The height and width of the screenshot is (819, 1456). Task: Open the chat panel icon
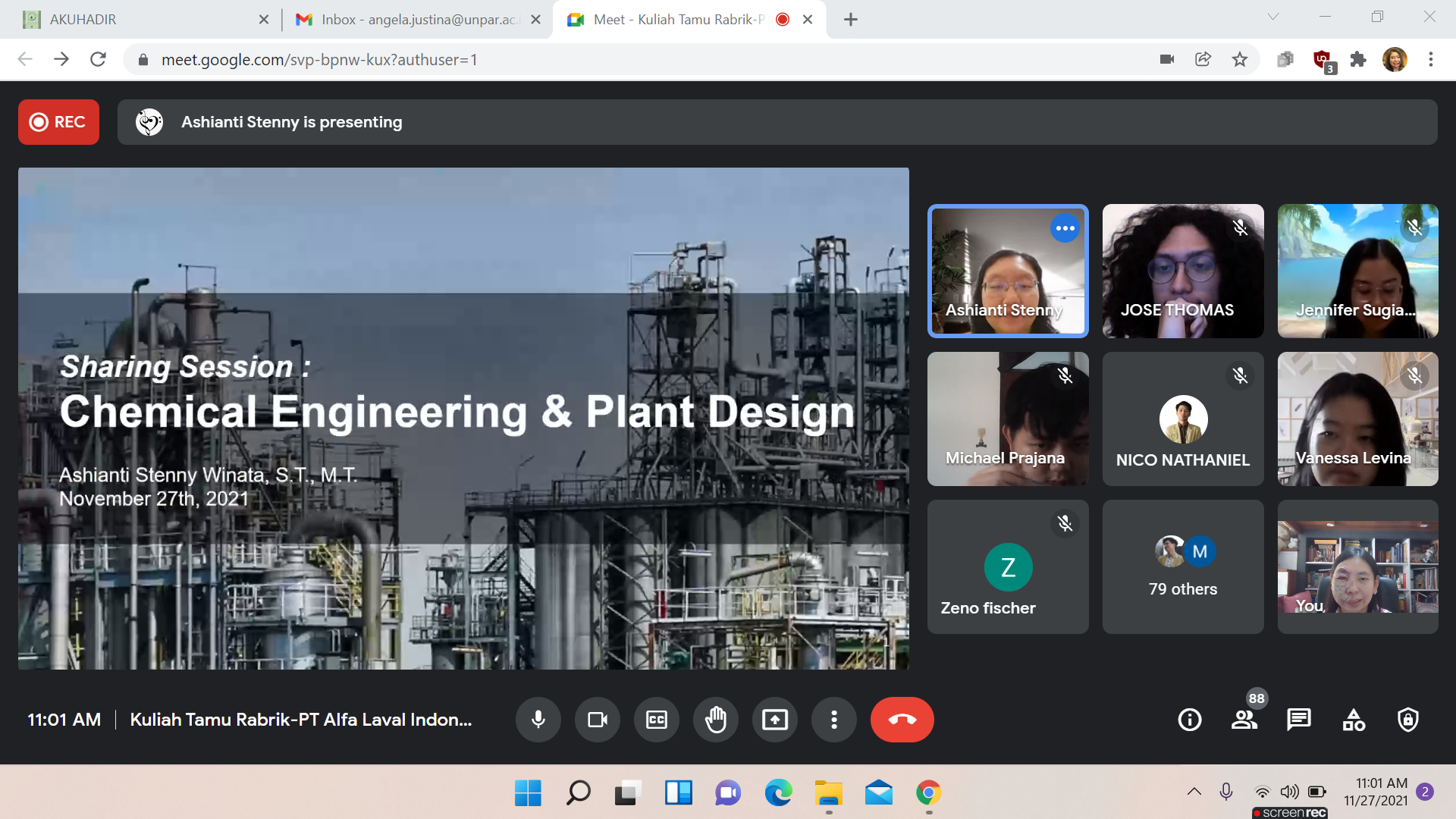pos(1298,719)
